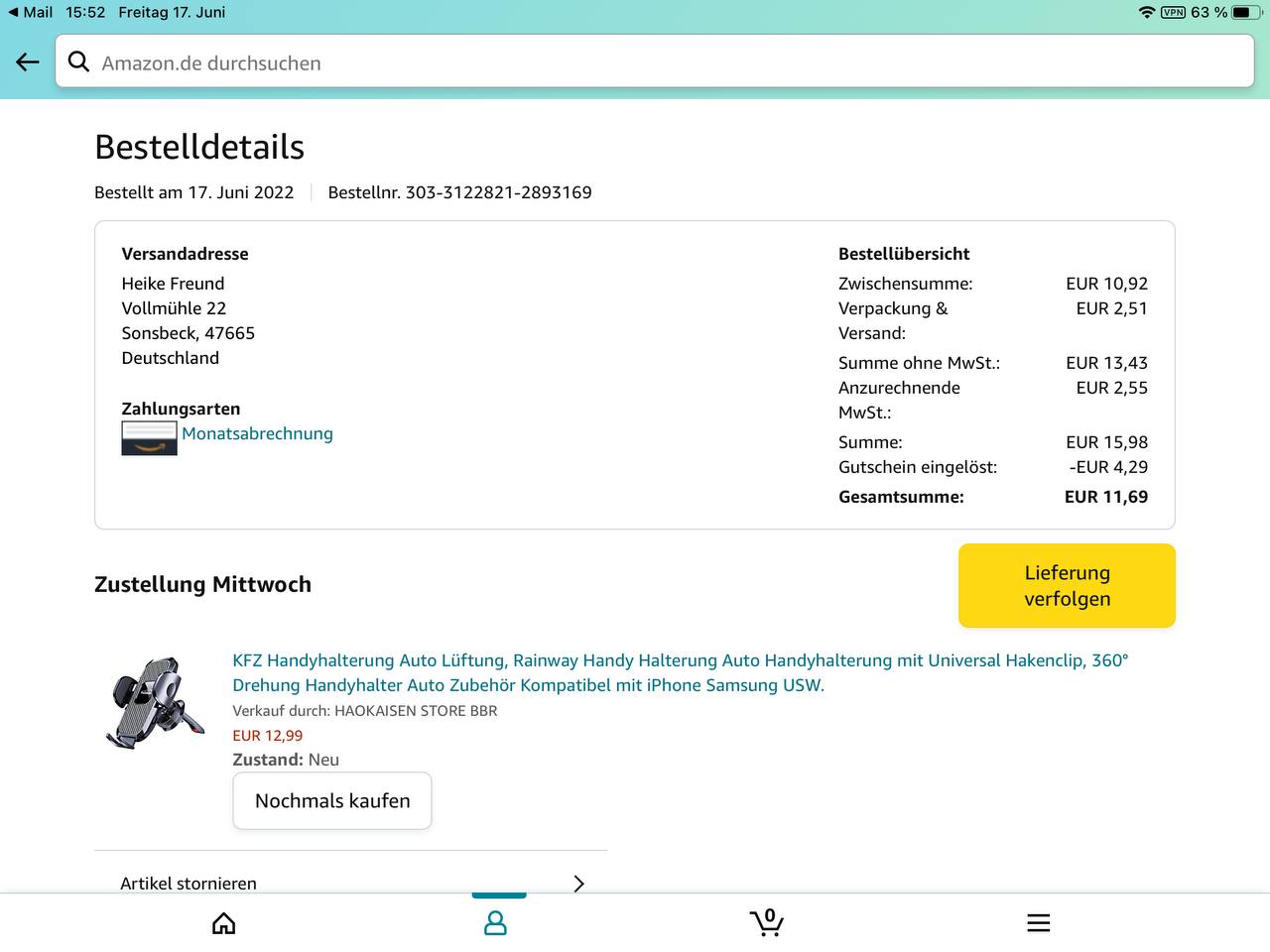Select the Zahlungsarten heading

click(x=181, y=409)
